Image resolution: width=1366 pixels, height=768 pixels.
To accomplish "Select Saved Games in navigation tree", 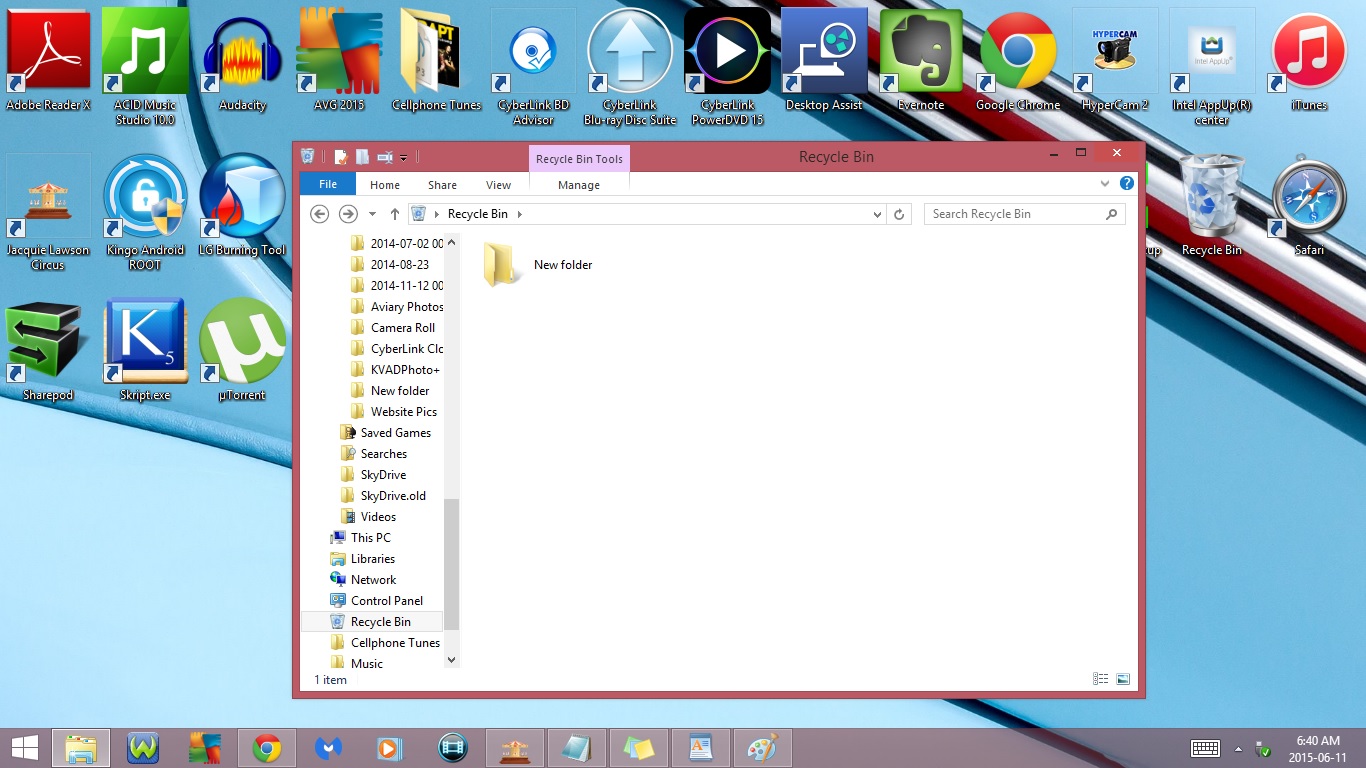I will (386, 433).
